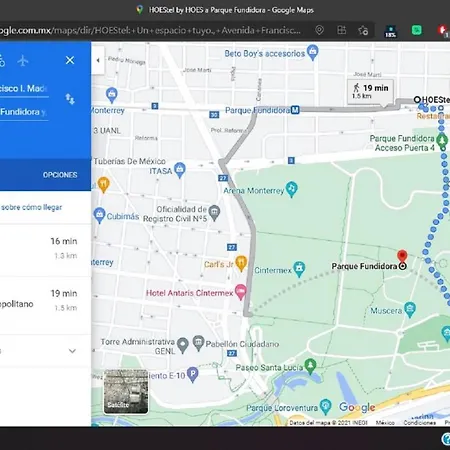Select the cycling travel mode icon
This screenshot has height=450, width=450.
(x=2, y=61)
